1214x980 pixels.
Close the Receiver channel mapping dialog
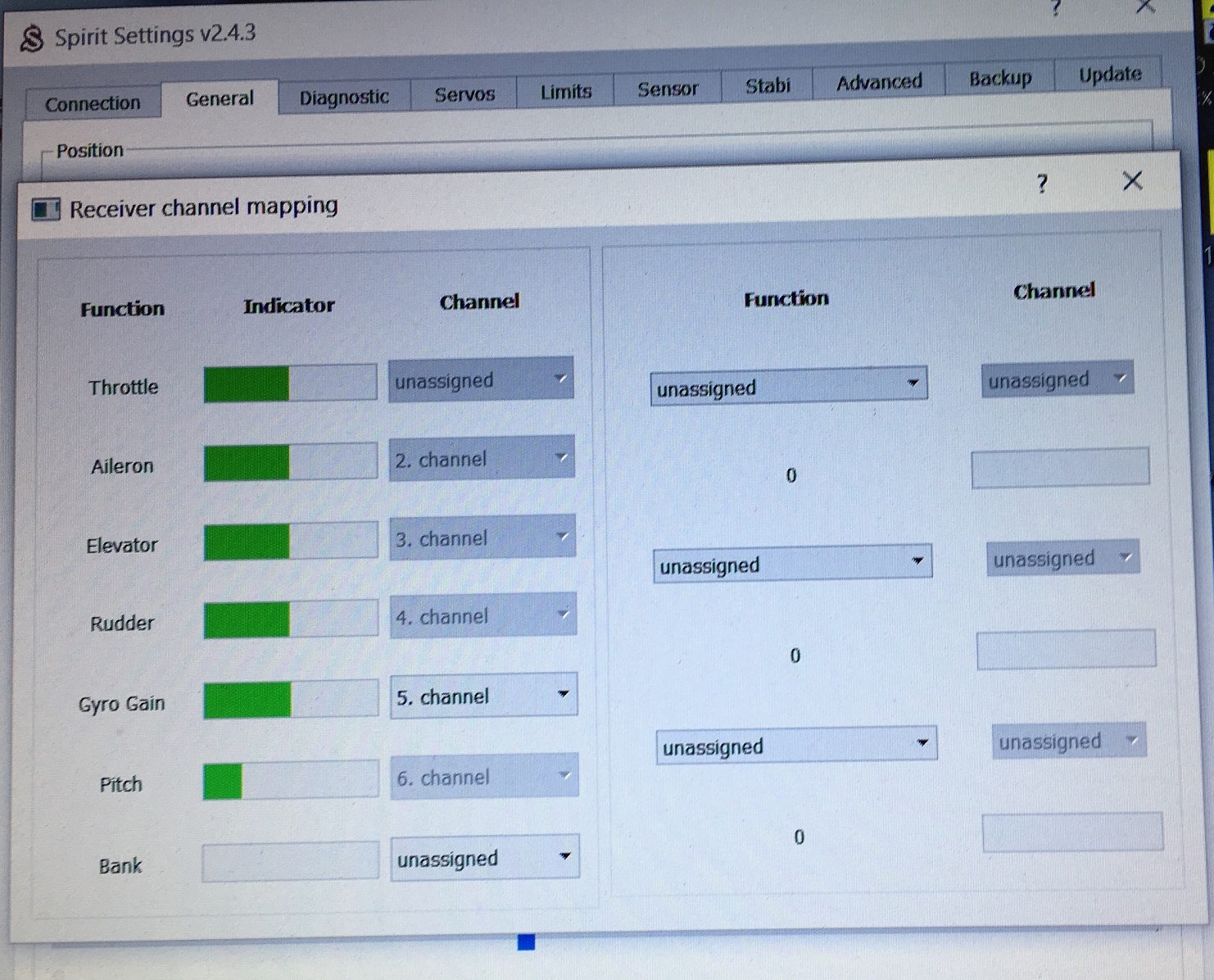(1132, 181)
